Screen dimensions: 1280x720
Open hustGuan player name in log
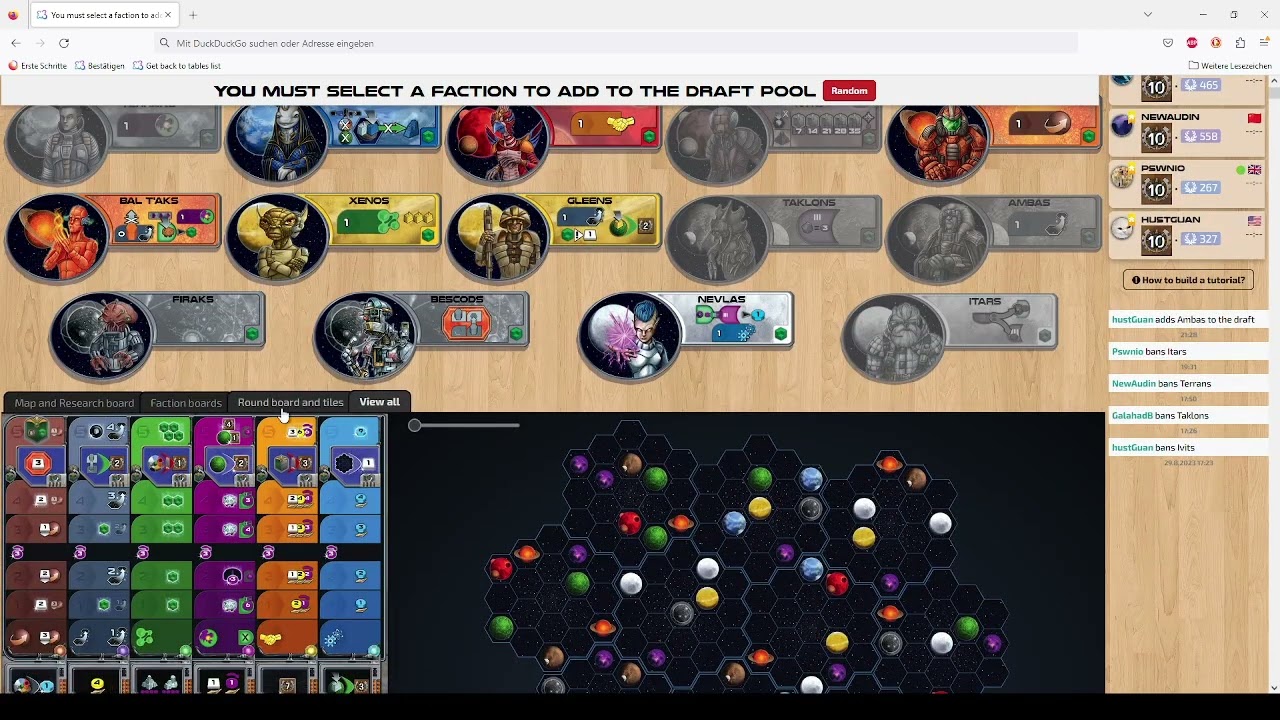(x=1132, y=320)
